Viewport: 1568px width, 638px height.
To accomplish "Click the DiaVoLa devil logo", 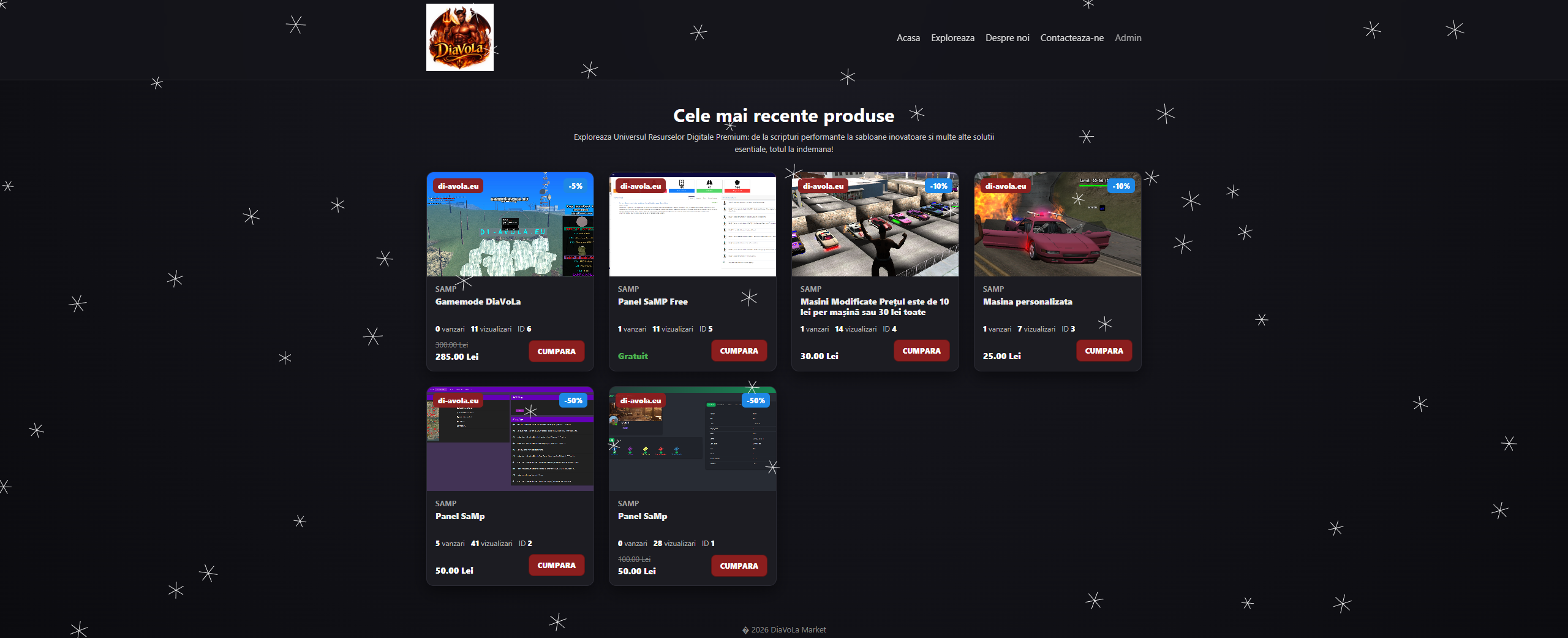I will (459, 37).
